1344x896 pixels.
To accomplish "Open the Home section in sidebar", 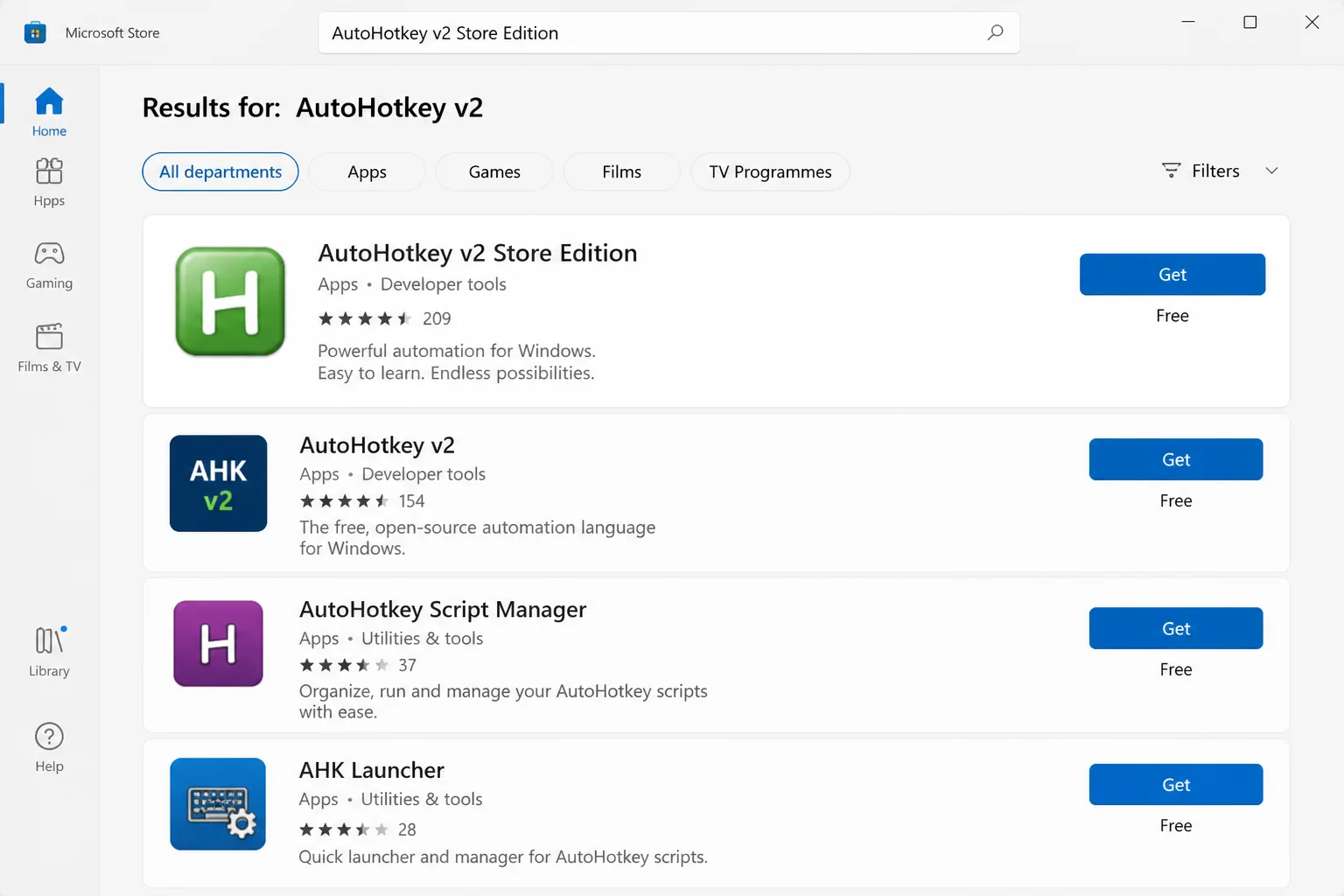I will pos(49,112).
